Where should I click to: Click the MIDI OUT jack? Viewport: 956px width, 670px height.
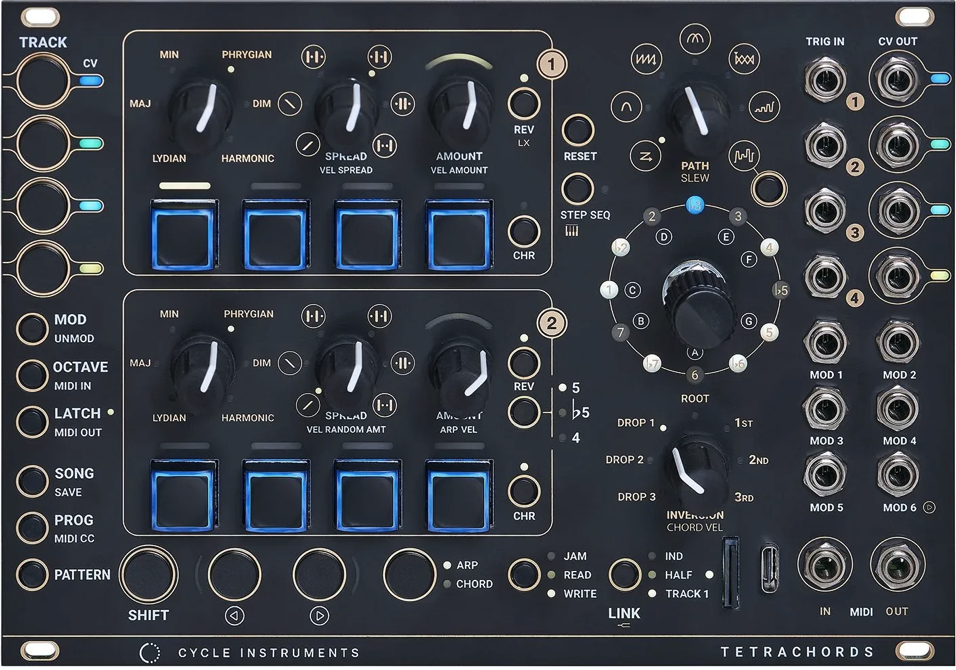897,565
